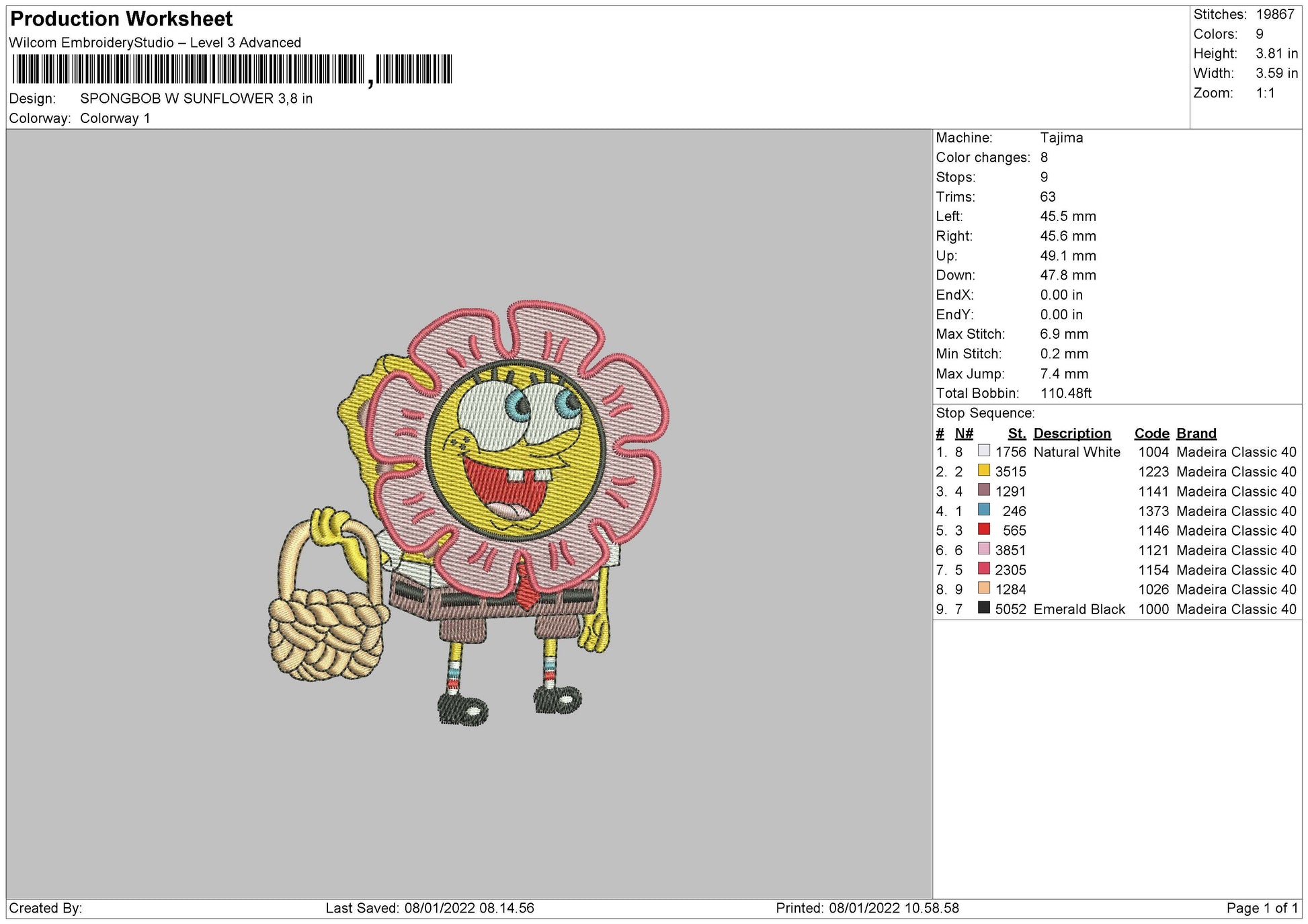Screen dimensions: 1308x924
Task: Click the Height value '3.81 in'
Action: 1277,54
